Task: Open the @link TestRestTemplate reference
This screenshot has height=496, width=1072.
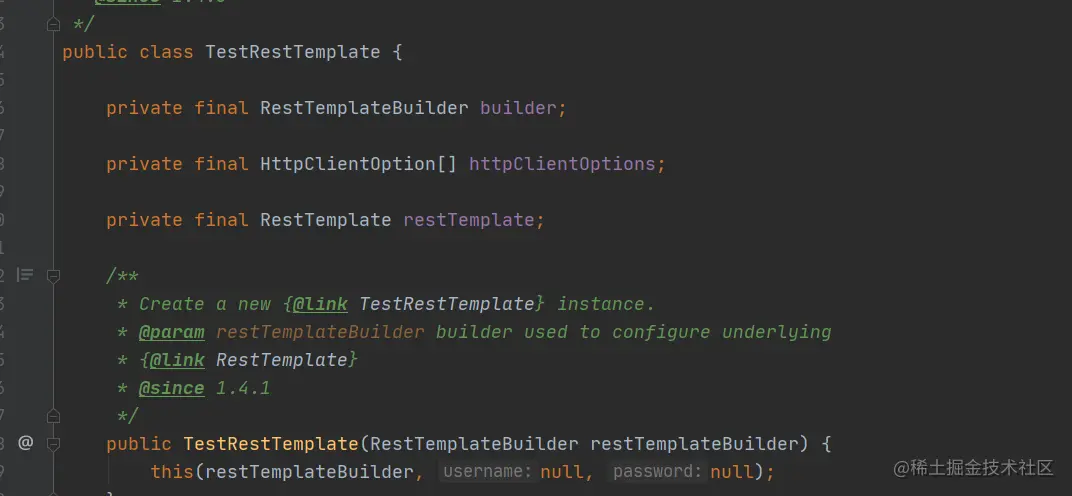Action: point(446,304)
